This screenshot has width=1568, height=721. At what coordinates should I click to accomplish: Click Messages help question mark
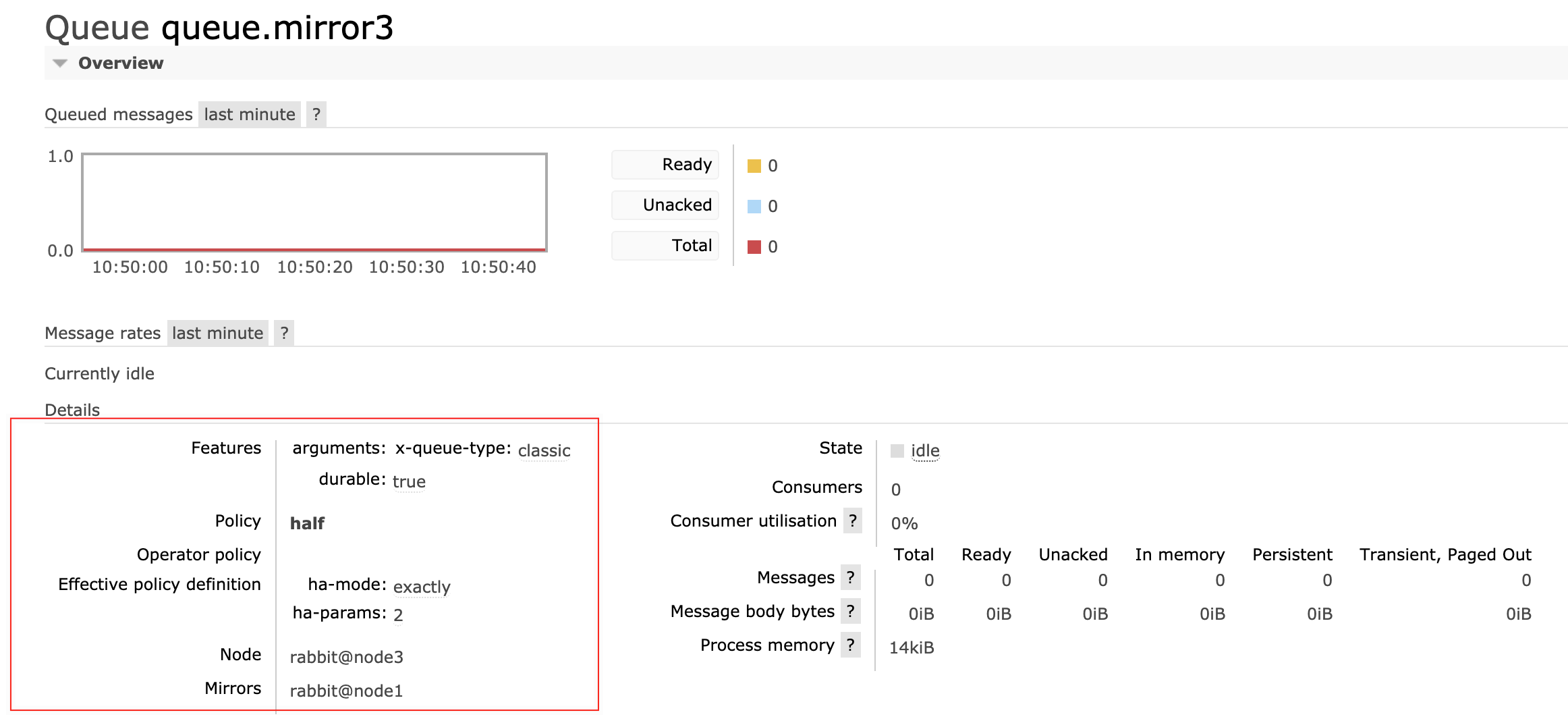point(851,577)
